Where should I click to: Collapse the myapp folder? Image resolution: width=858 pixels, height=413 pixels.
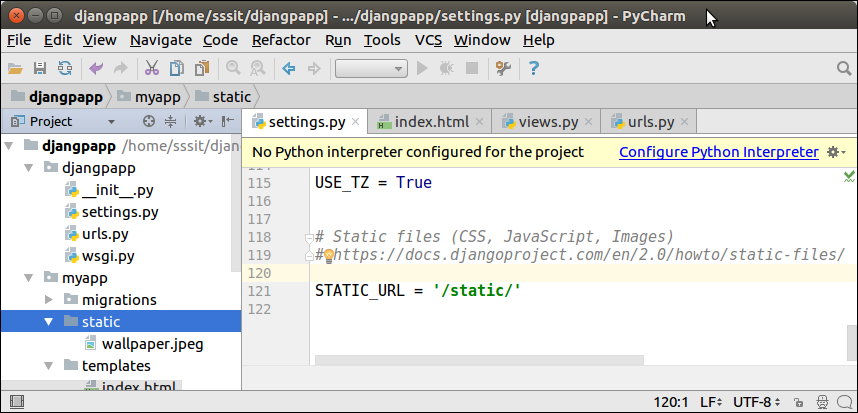29,278
